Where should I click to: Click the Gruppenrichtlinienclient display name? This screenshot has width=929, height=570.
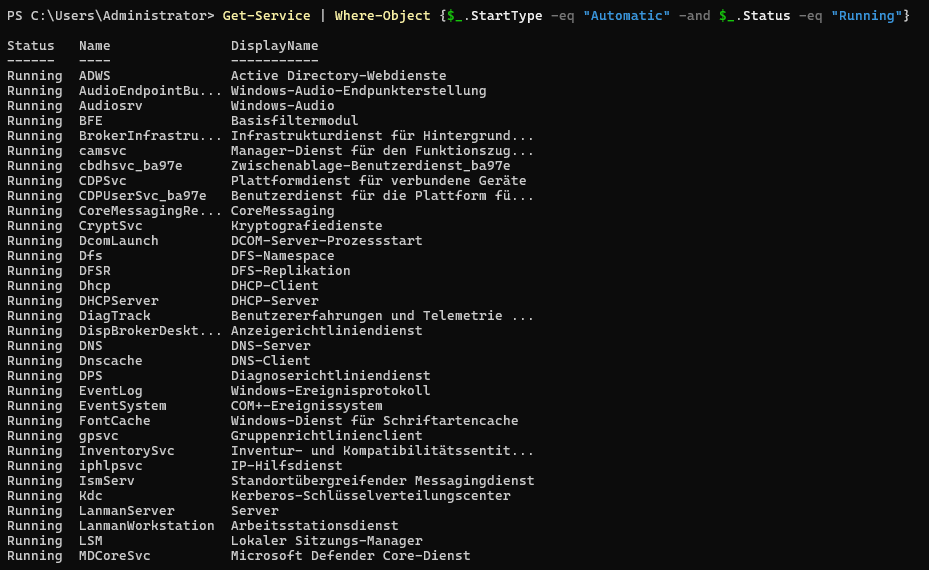coord(326,436)
